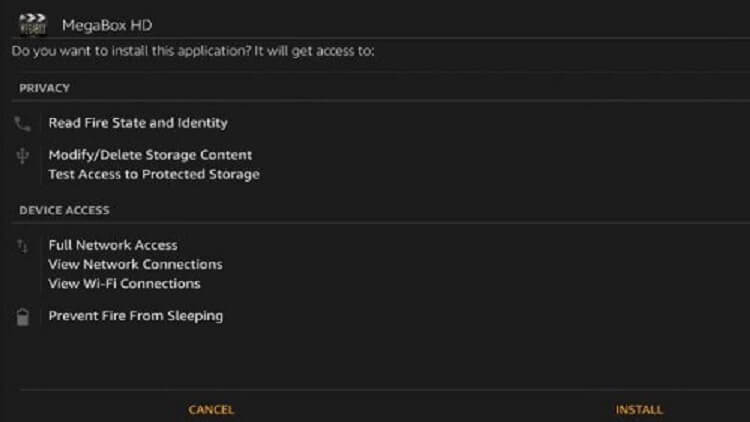
Task: Click the install confirmation question text
Action: pos(193,51)
